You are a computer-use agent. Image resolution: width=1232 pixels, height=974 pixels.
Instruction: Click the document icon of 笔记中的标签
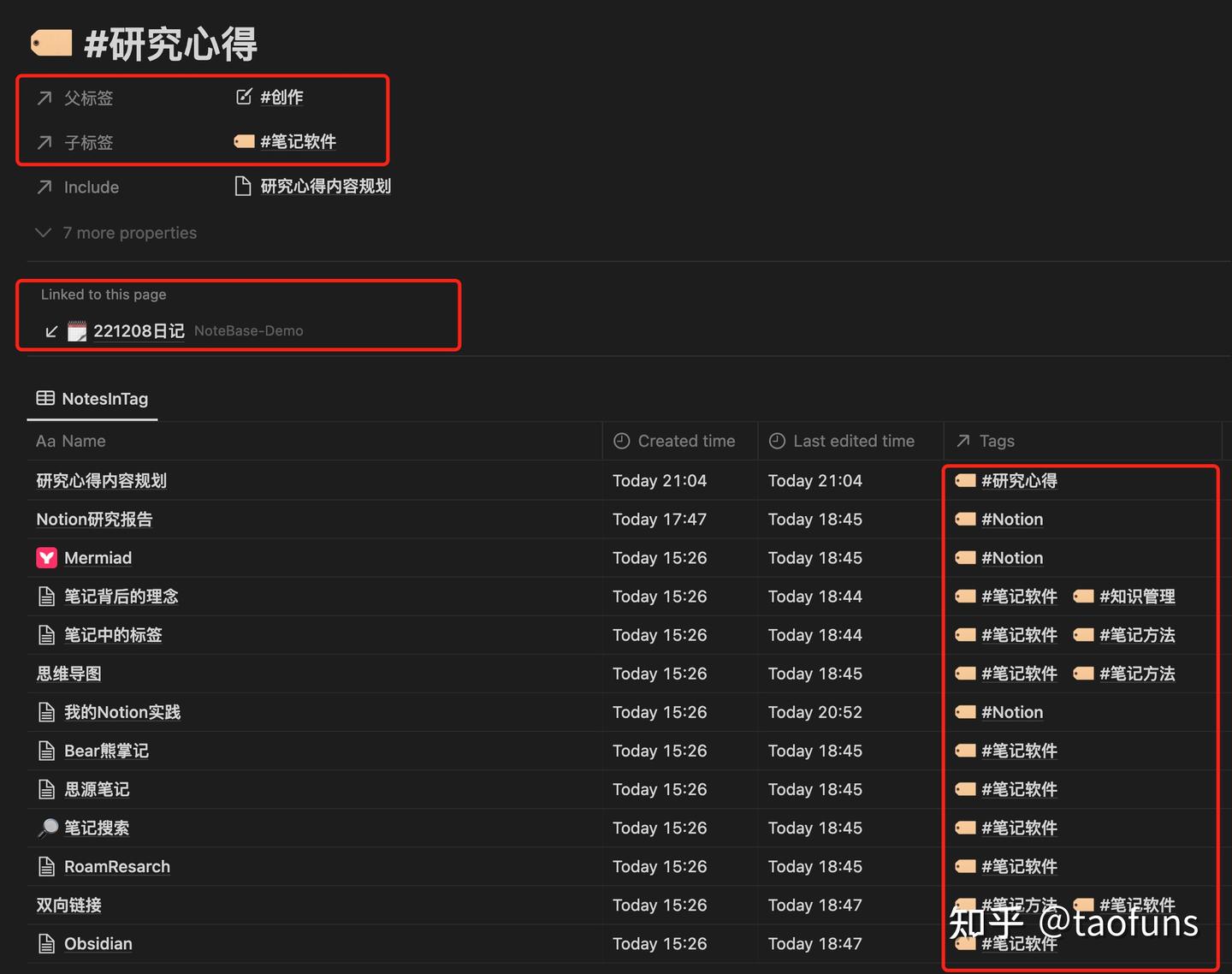pyautogui.click(x=47, y=635)
